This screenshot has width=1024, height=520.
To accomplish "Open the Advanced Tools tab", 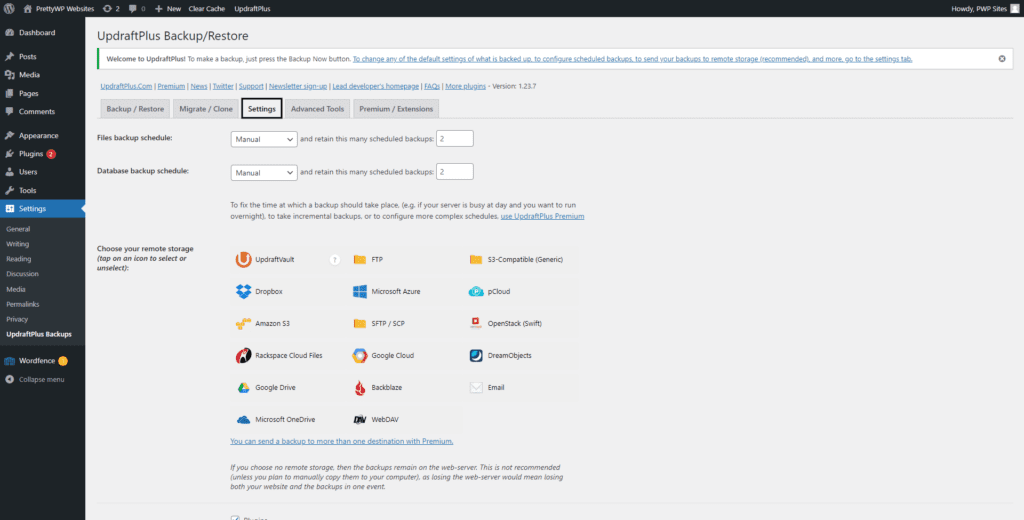I will pos(317,108).
